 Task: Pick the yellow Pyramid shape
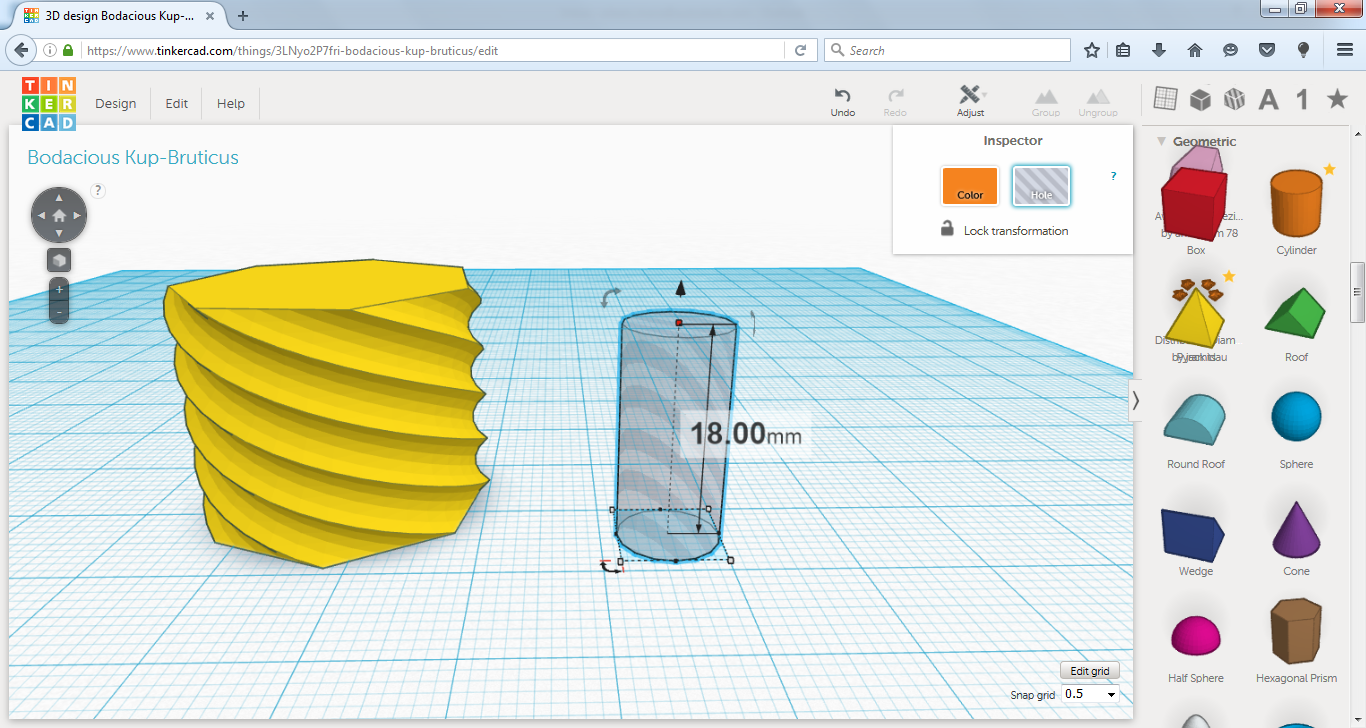1196,319
